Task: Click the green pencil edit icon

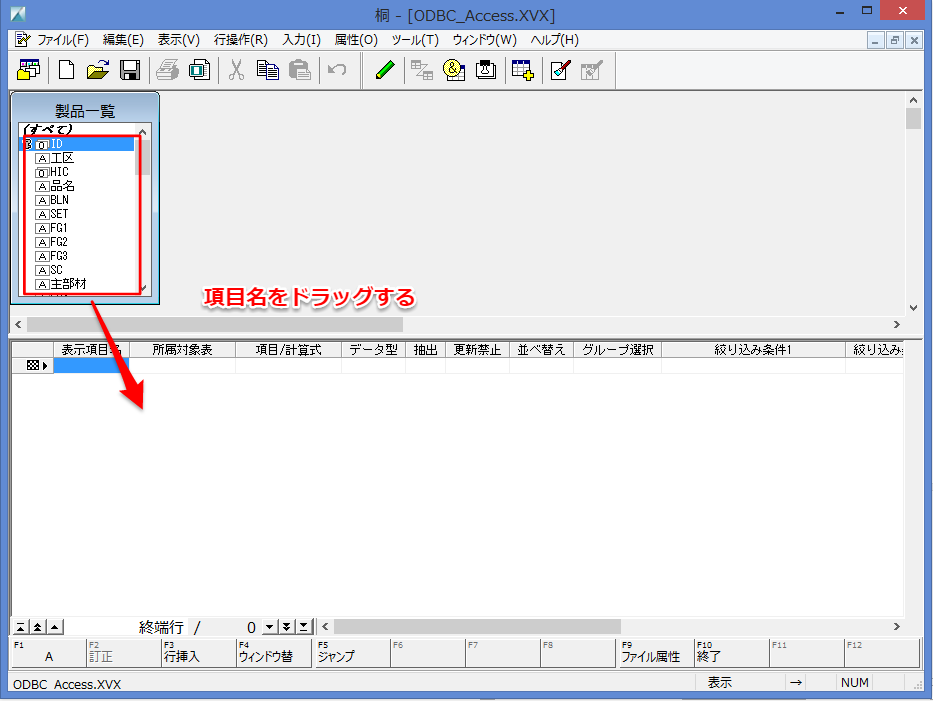Action: click(x=385, y=70)
